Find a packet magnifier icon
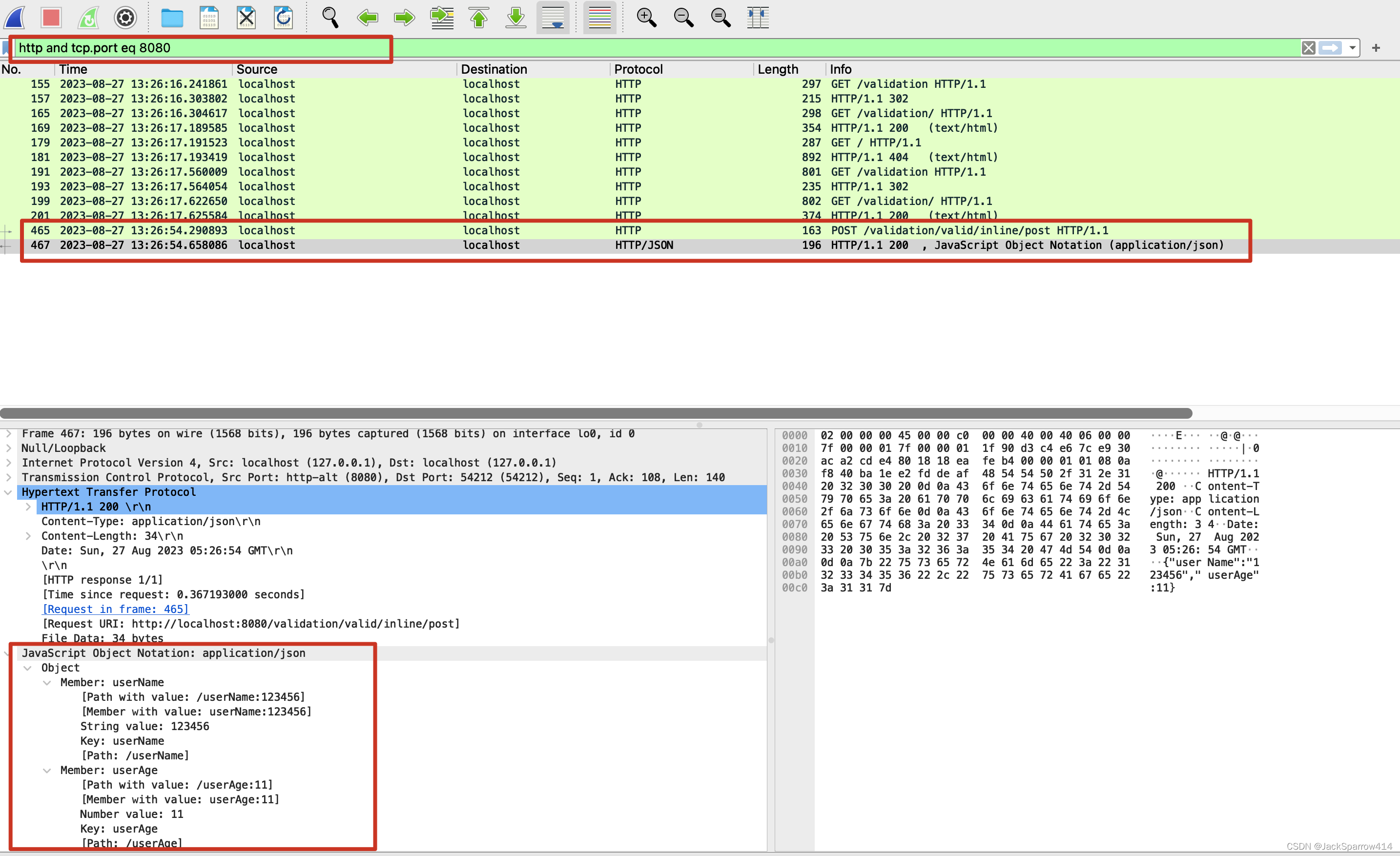This screenshot has height=856, width=1400. (x=330, y=18)
